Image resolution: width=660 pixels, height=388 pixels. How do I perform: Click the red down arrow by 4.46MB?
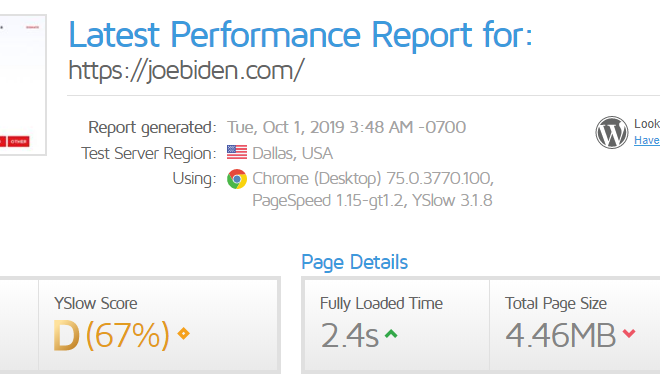click(629, 334)
